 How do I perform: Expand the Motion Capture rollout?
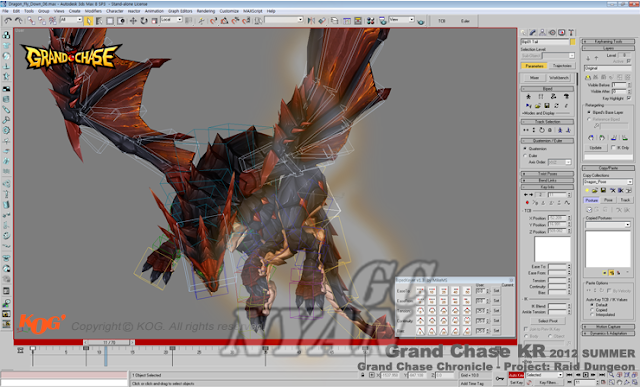click(608, 327)
